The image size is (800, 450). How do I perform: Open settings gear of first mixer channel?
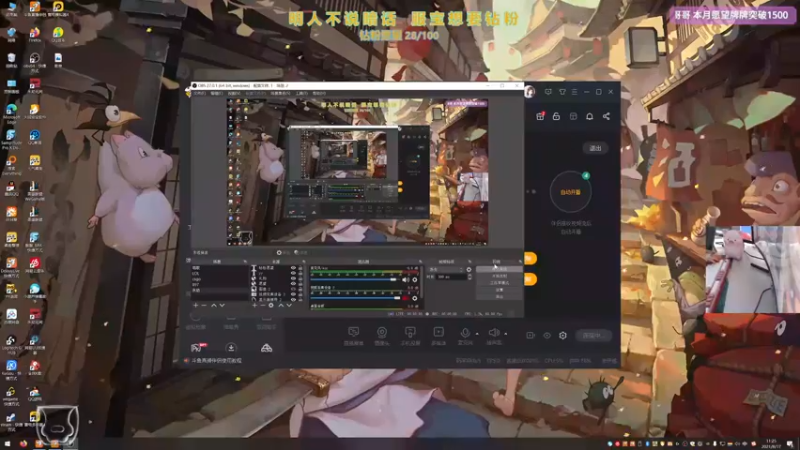pyautogui.click(x=415, y=280)
